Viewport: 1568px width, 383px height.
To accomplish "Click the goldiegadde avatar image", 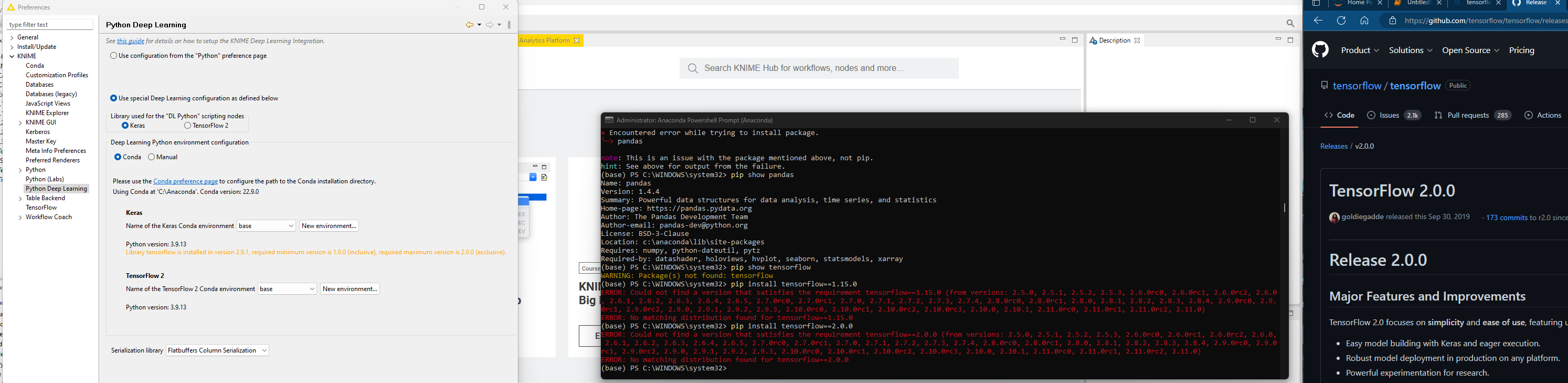I will [1333, 218].
